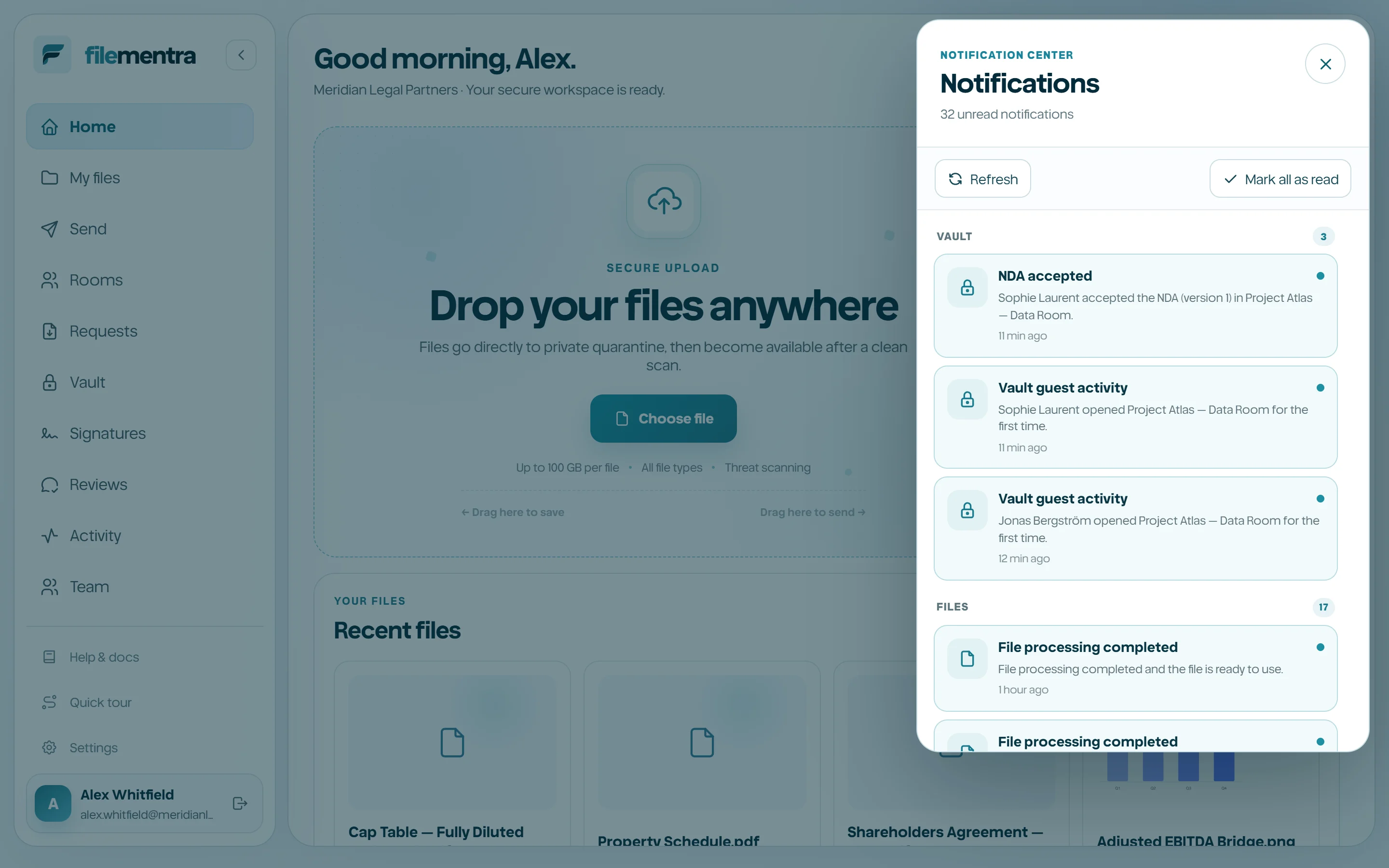Click alex.whitfield@meridianl… email text
Image resolution: width=1389 pixels, height=868 pixels.
coord(146,814)
